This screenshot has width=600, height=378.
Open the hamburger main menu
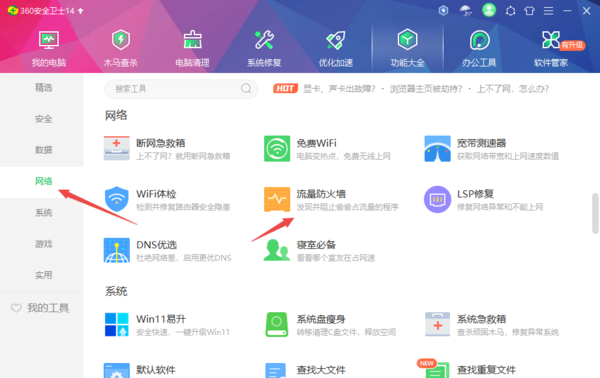(x=548, y=11)
